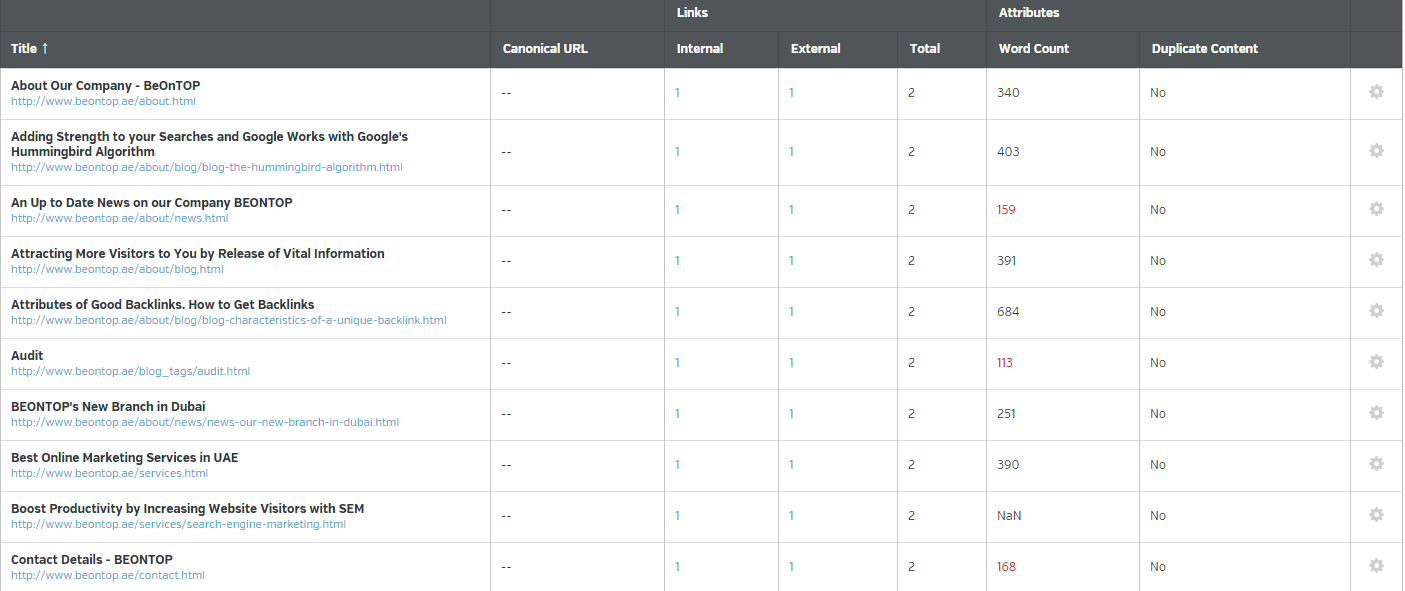Sort by Internal links column
Screen dimensions: 1405x591
coord(700,48)
